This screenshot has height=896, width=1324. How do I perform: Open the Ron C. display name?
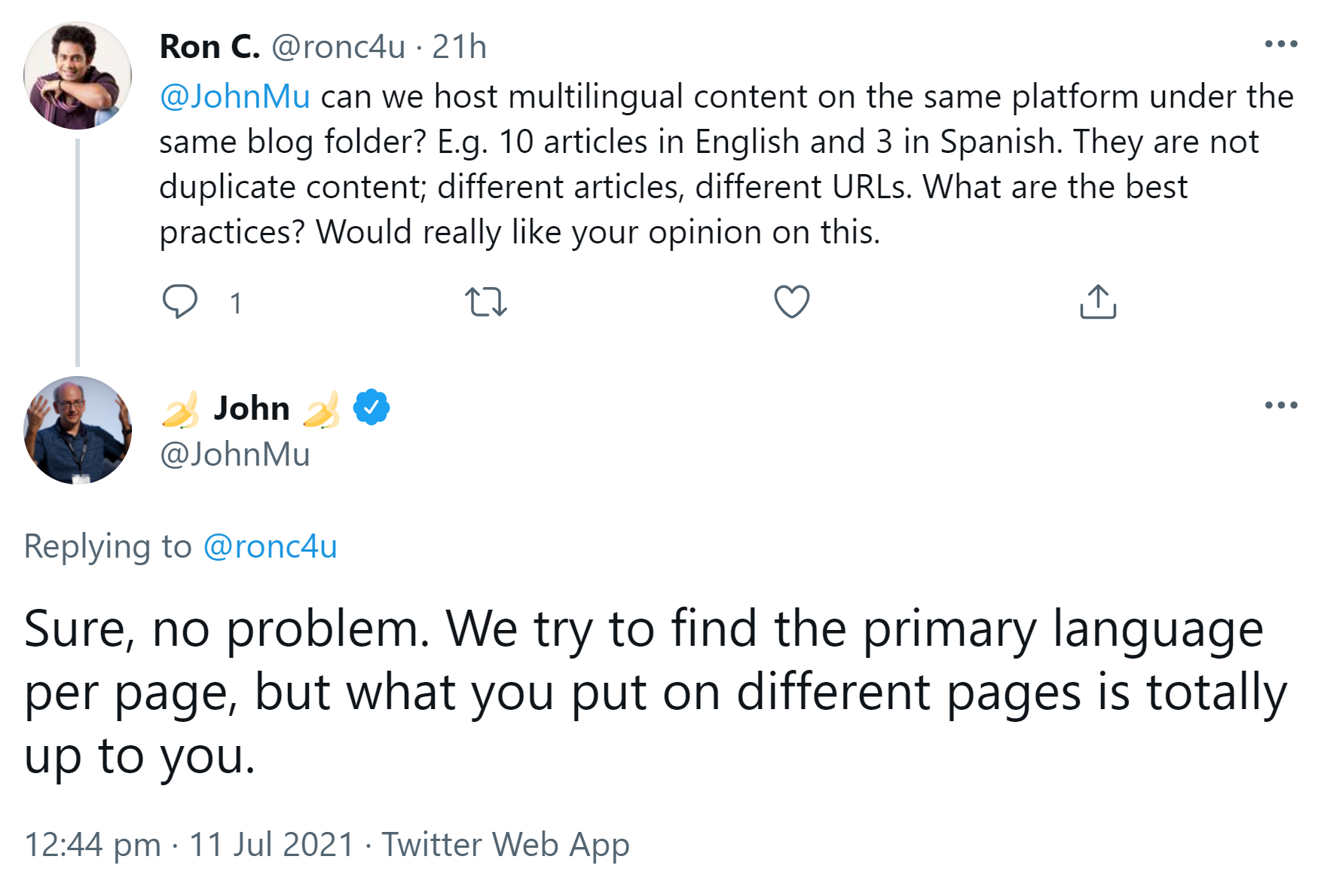[x=209, y=47]
